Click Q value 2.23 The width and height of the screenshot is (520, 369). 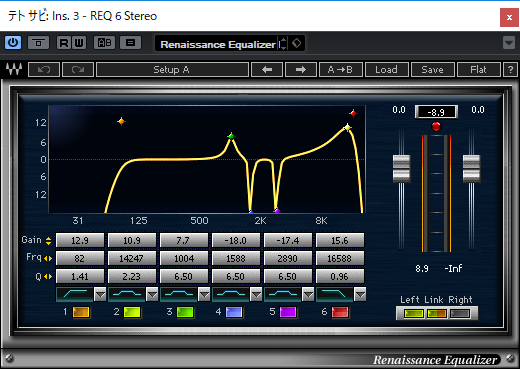pyautogui.click(x=132, y=276)
